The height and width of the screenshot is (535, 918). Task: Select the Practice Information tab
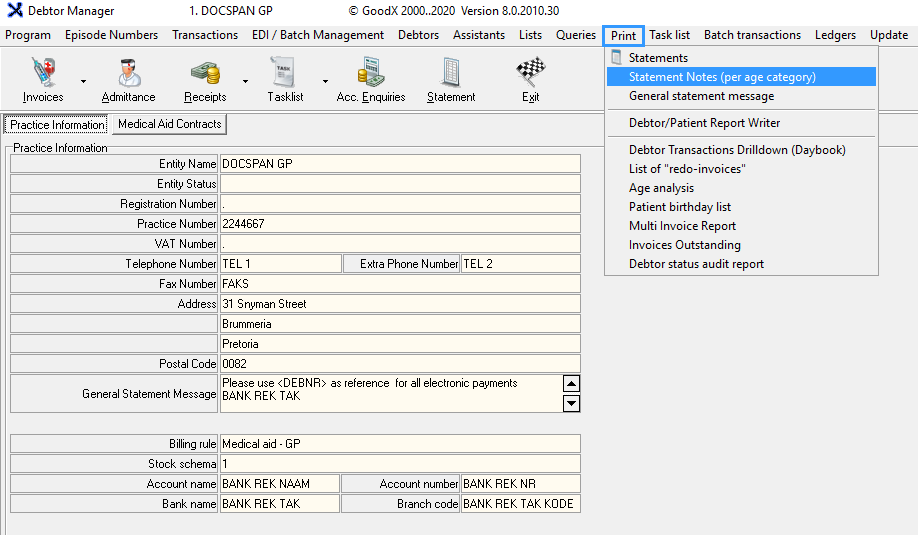tap(57, 125)
